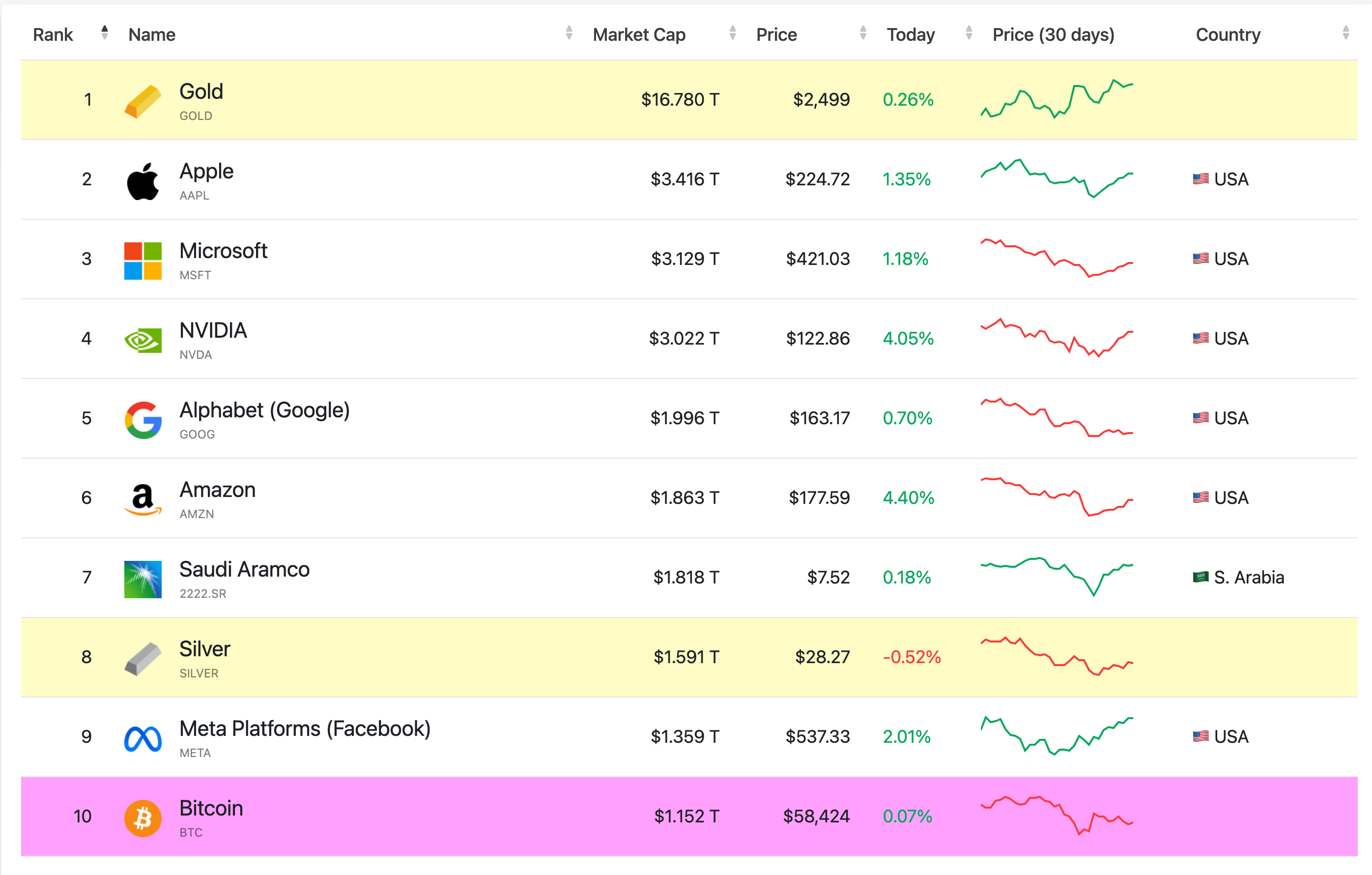Sort by Rank using arrow toggle
This screenshot has height=875, width=1372.
[x=104, y=32]
